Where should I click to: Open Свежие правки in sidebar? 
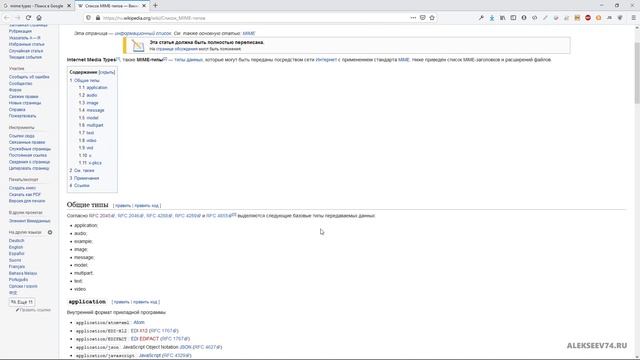pyautogui.click(x=24, y=97)
